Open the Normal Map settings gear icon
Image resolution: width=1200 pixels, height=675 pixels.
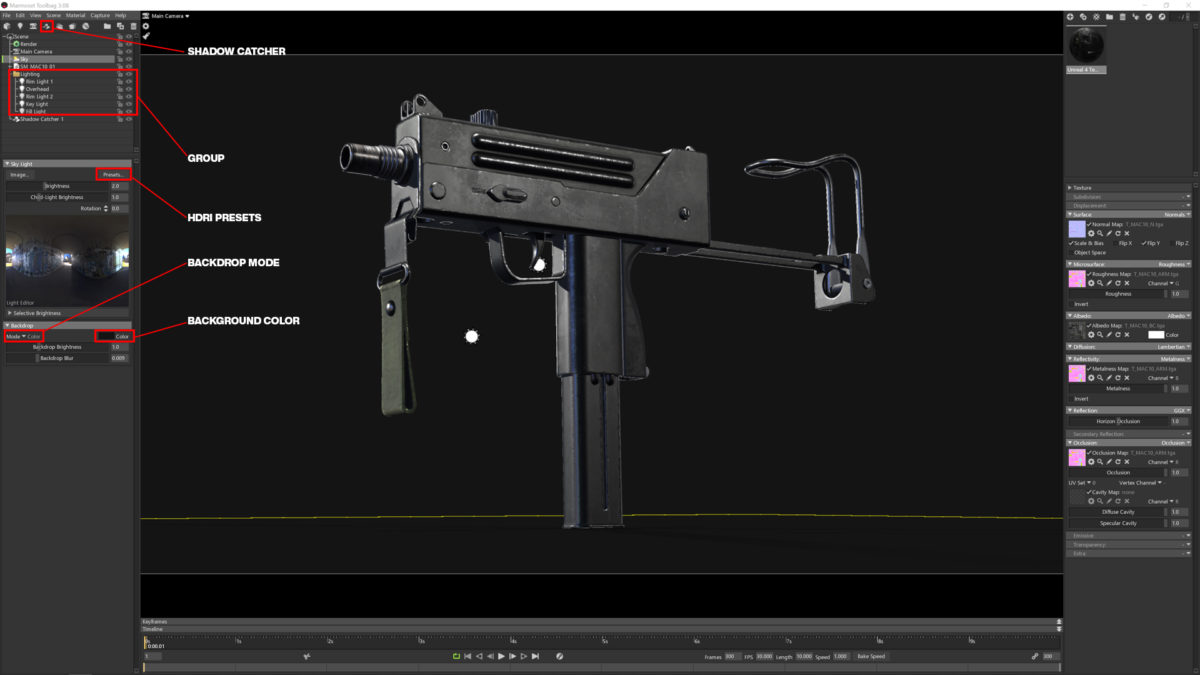[1091, 233]
